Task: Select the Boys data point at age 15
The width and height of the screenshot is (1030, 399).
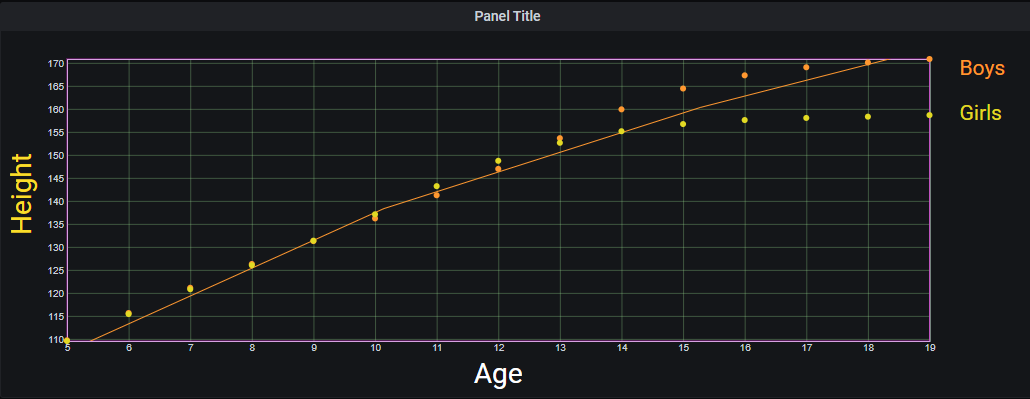Action: point(683,89)
